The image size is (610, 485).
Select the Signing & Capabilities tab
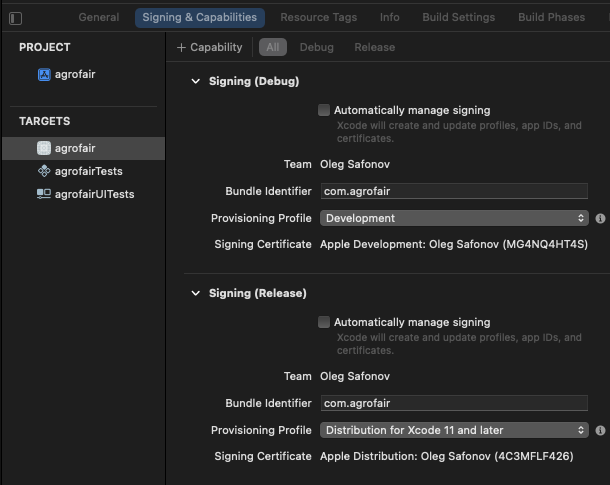pyautogui.click(x=200, y=18)
